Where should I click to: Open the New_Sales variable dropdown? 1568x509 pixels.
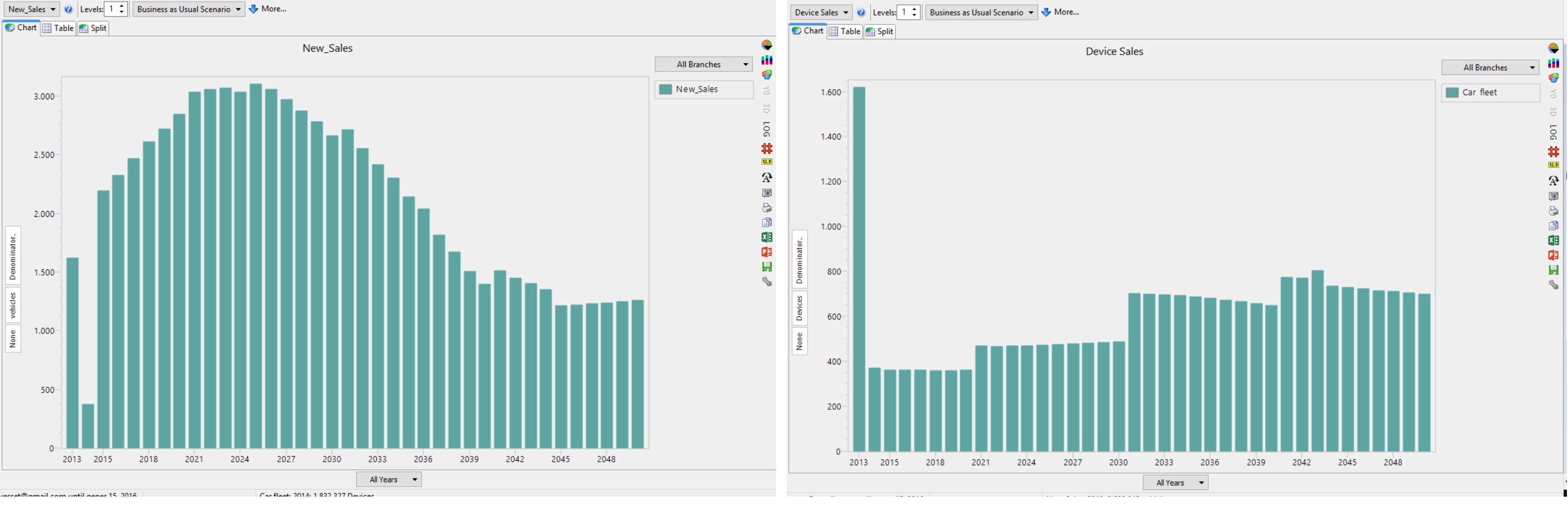coord(31,9)
